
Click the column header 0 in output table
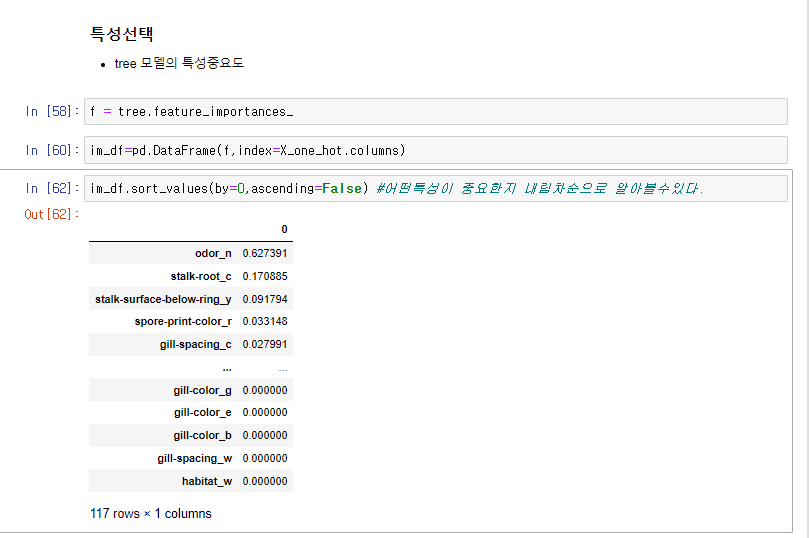284,230
